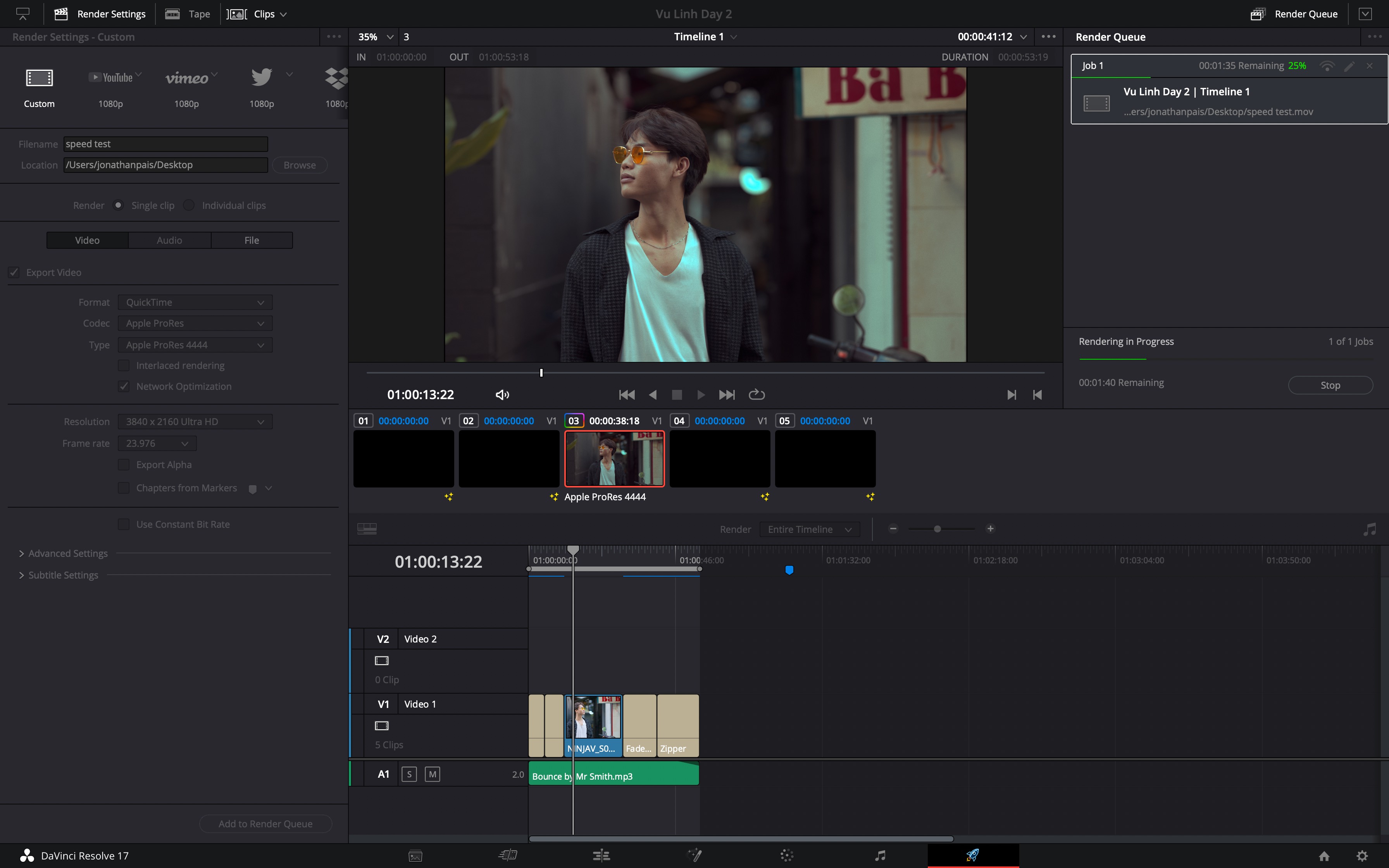The width and height of the screenshot is (1389, 868).
Task: Click the Render Queue panel icon
Action: (1258, 14)
